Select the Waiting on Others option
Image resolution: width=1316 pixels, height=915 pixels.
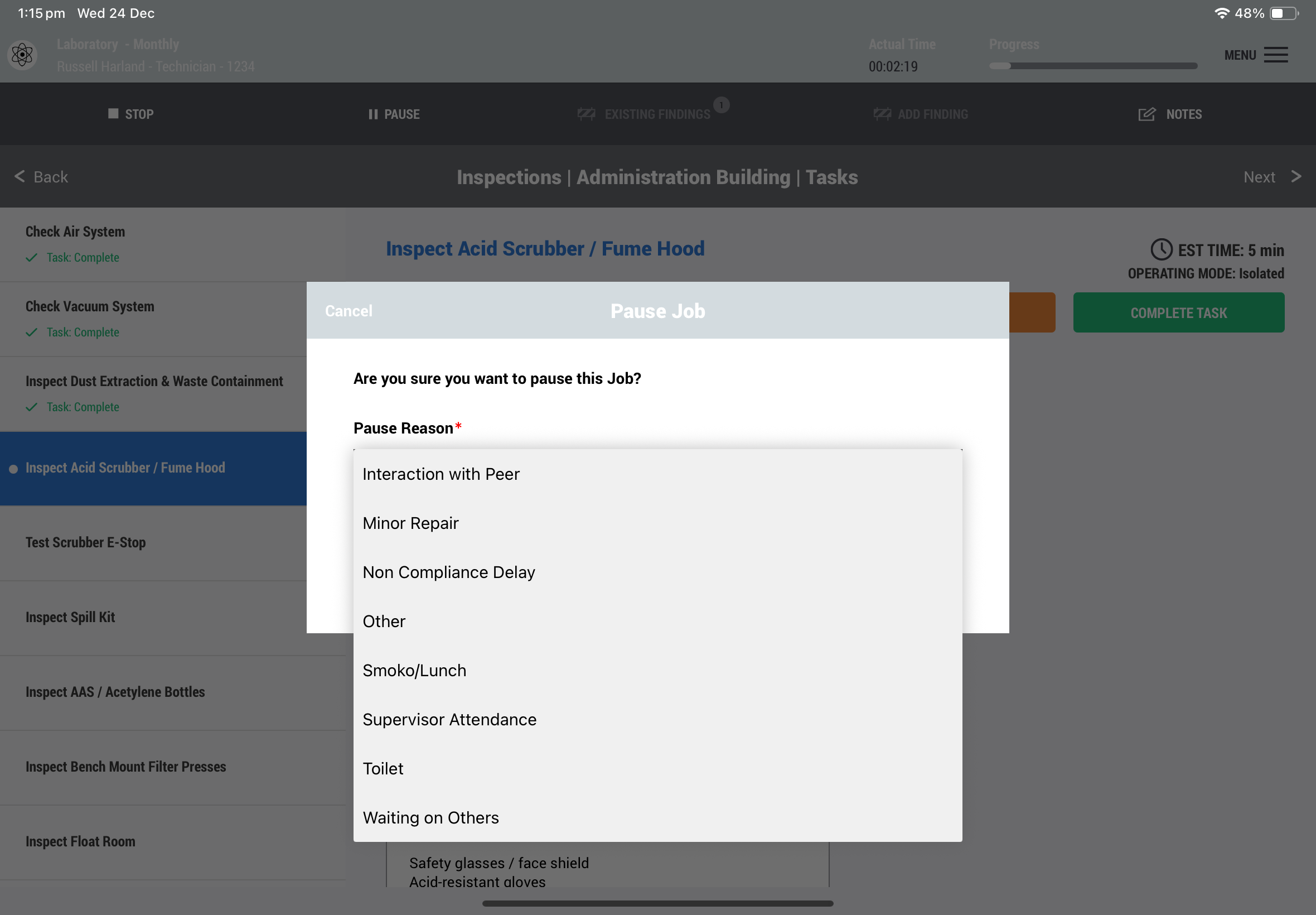(430, 817)
